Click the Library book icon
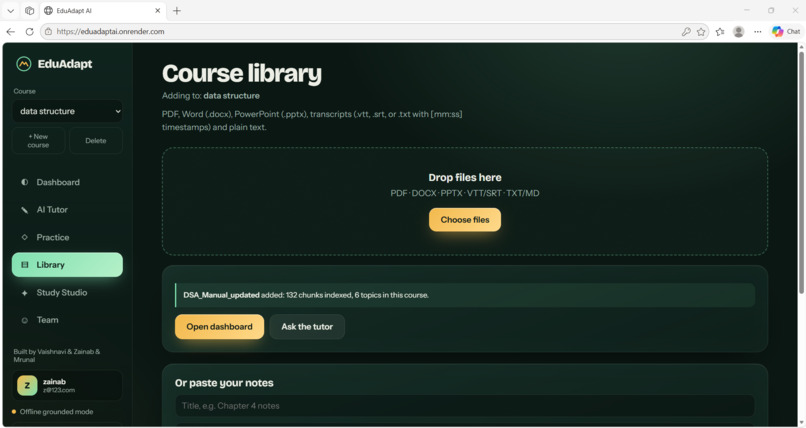 [x=24, y=265]
